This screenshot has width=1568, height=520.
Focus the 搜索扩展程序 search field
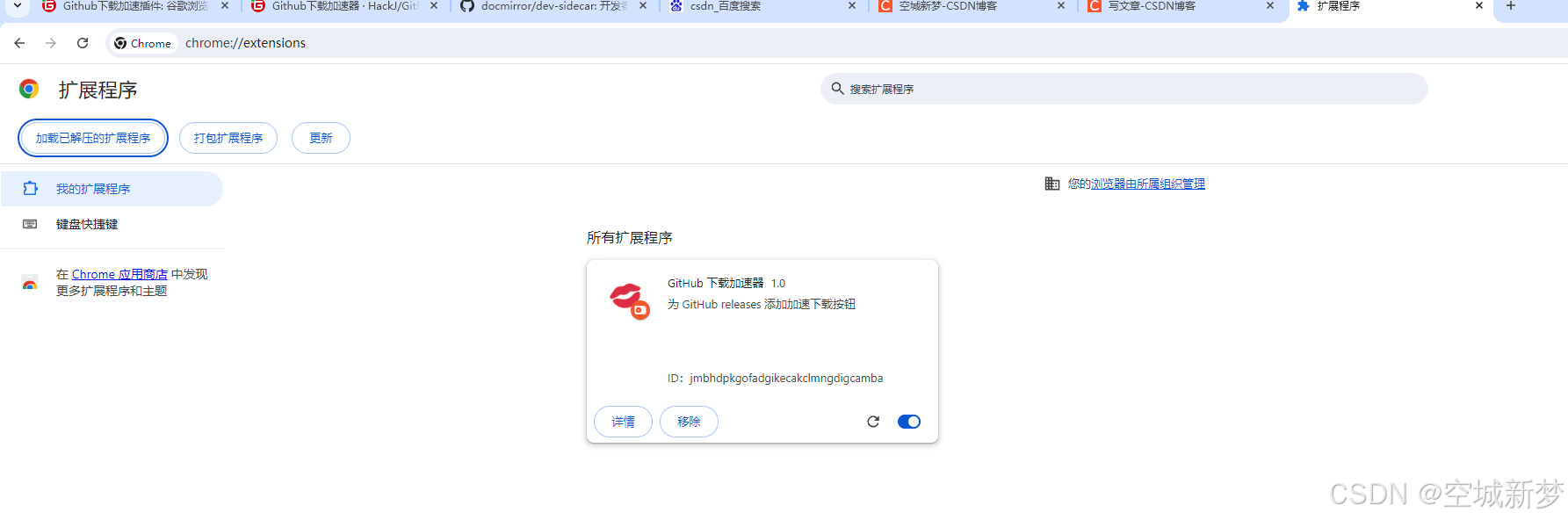coord(1124,89)
